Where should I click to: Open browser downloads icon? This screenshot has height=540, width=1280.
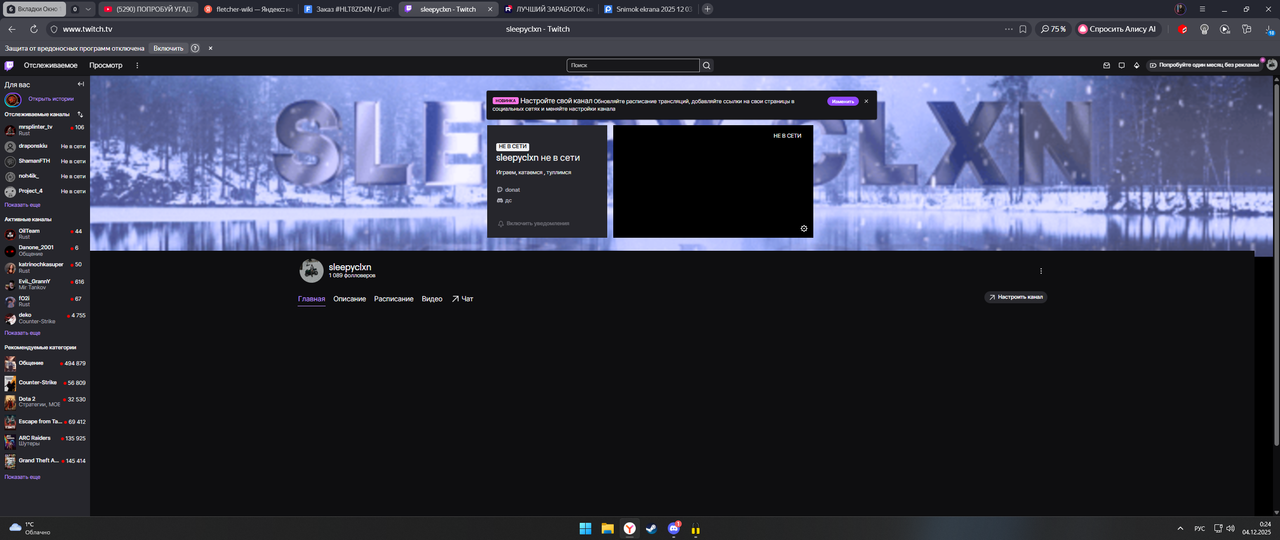pos(1269,29)
